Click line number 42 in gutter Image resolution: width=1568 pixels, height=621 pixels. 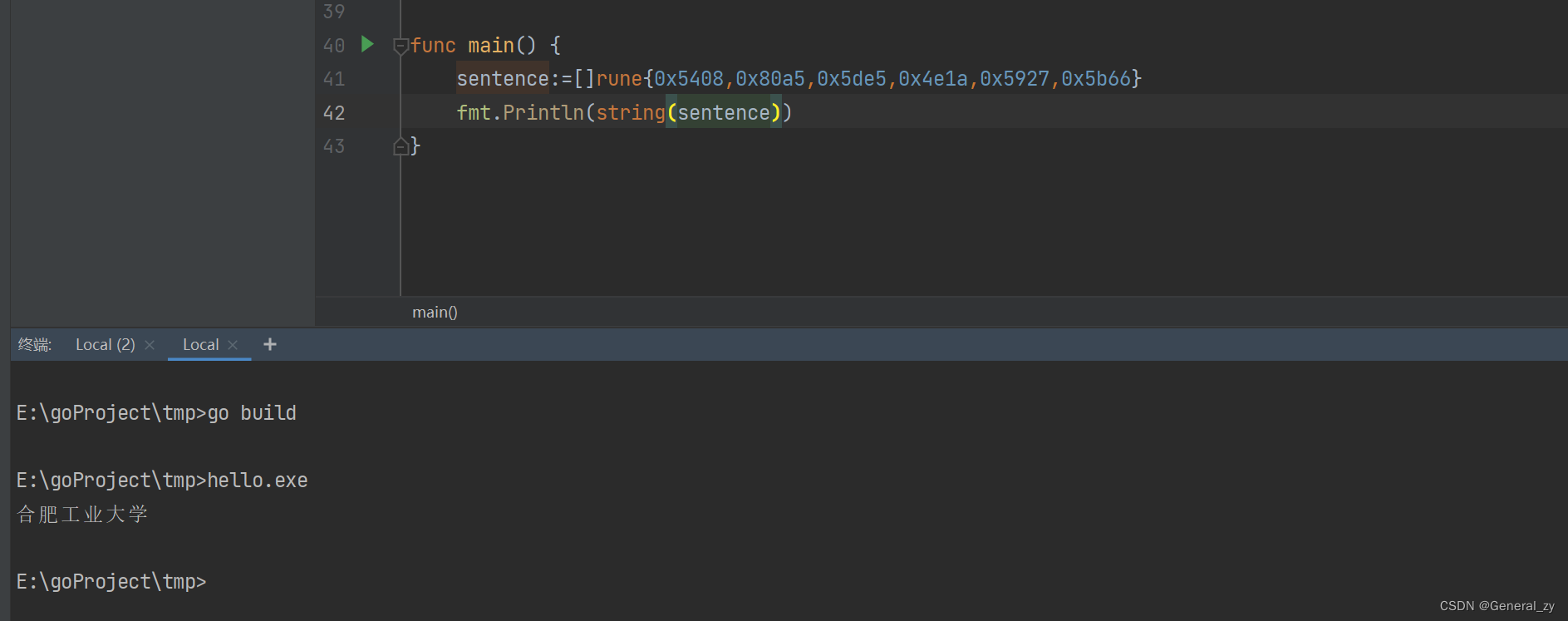[334, 113]
